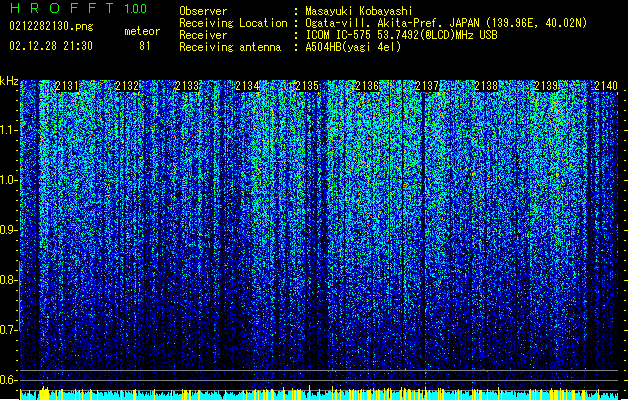Image resolution: width=629 pixels, height=400 pixels.
Task: Click the 2140 time marker
Action: click(606, 86)
